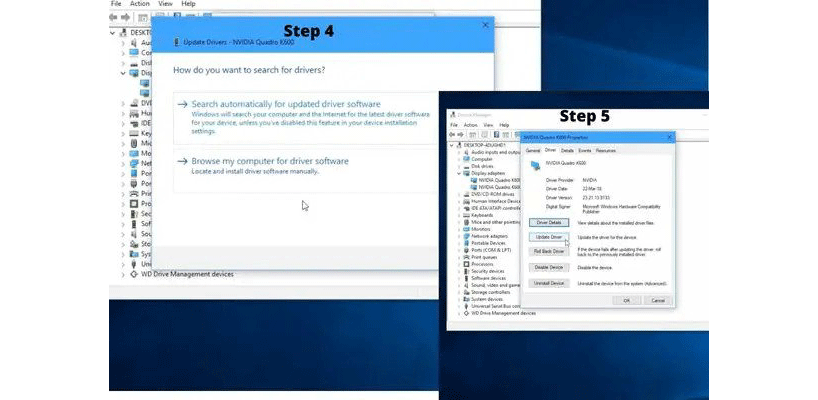Open View menu in smaller Device Manager window
818x400 pixels.
488,125
